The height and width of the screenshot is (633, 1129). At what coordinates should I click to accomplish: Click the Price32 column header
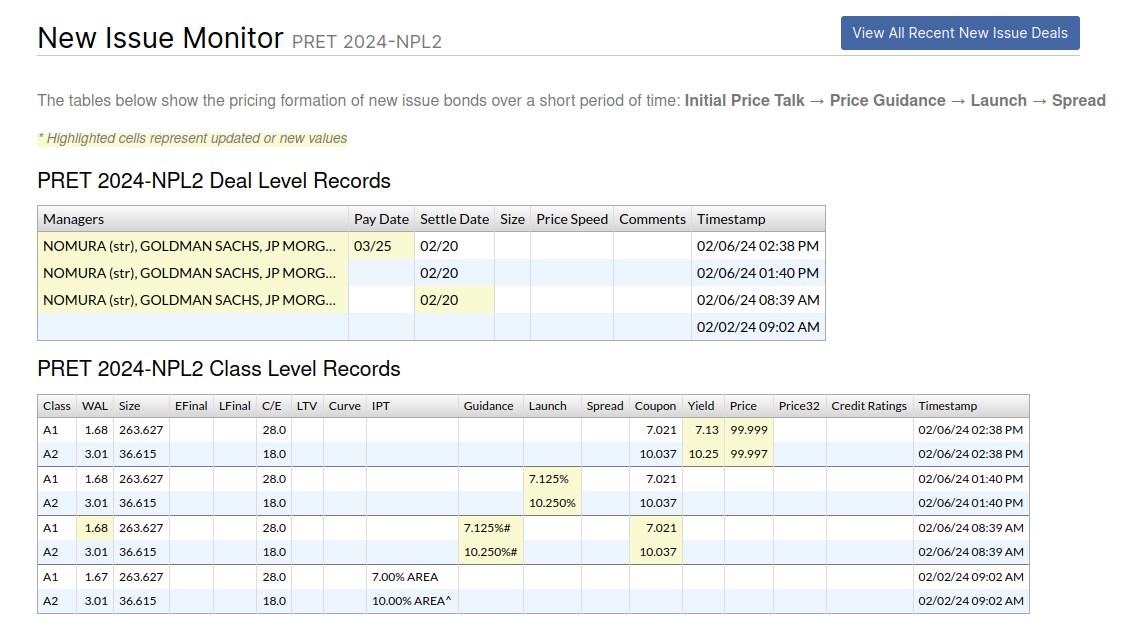799,406
